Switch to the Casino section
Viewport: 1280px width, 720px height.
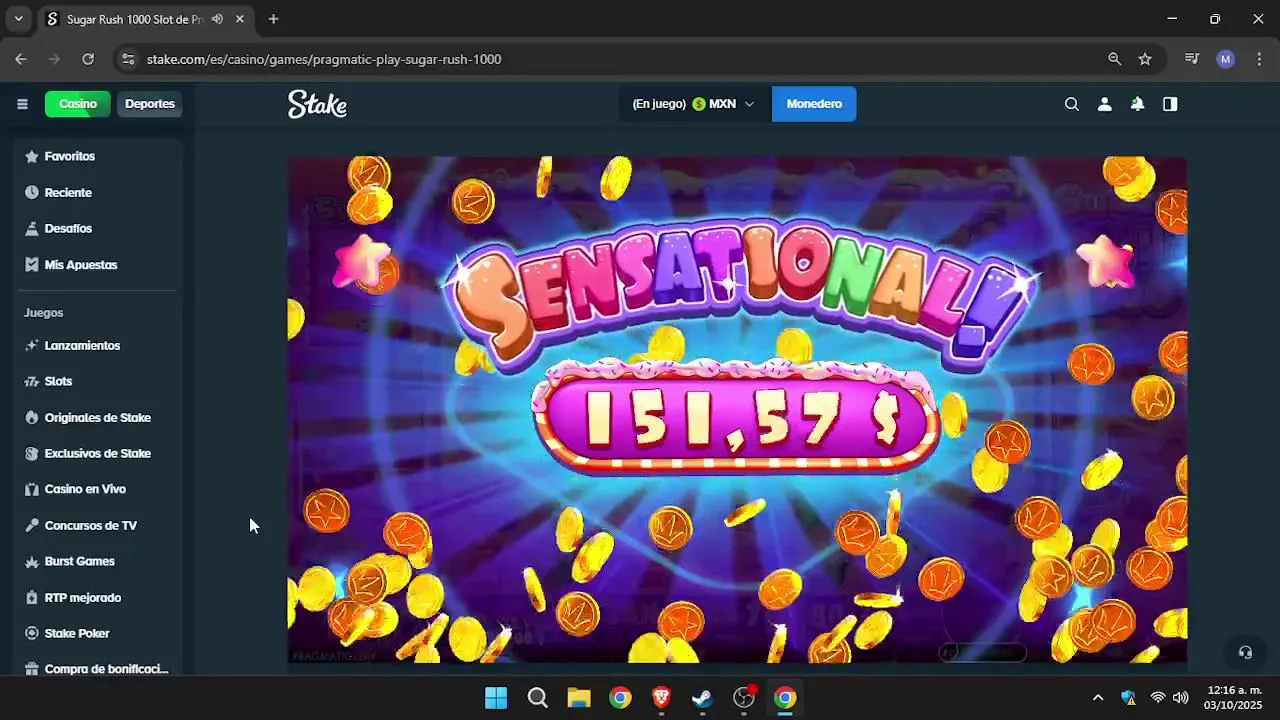[x=78, y=104]
